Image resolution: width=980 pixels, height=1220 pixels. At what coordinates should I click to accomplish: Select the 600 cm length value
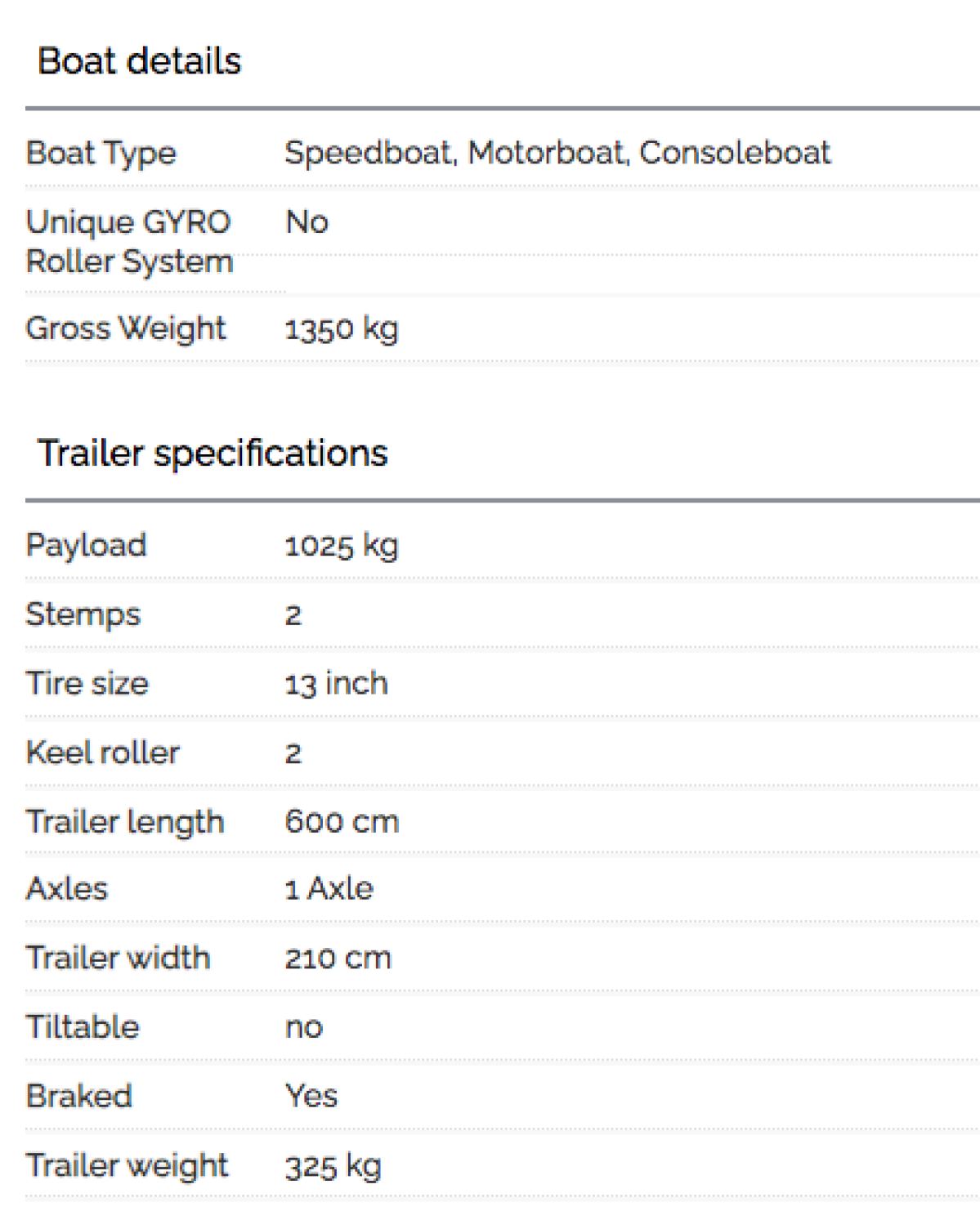342,822
